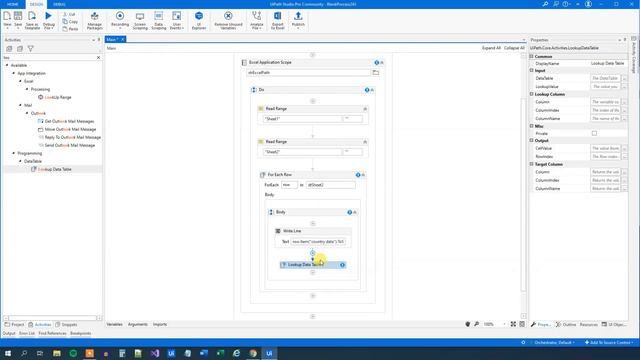Screen dimensions: 640x360
Task: Select LookUp Range activity
Action: point(55,97)
